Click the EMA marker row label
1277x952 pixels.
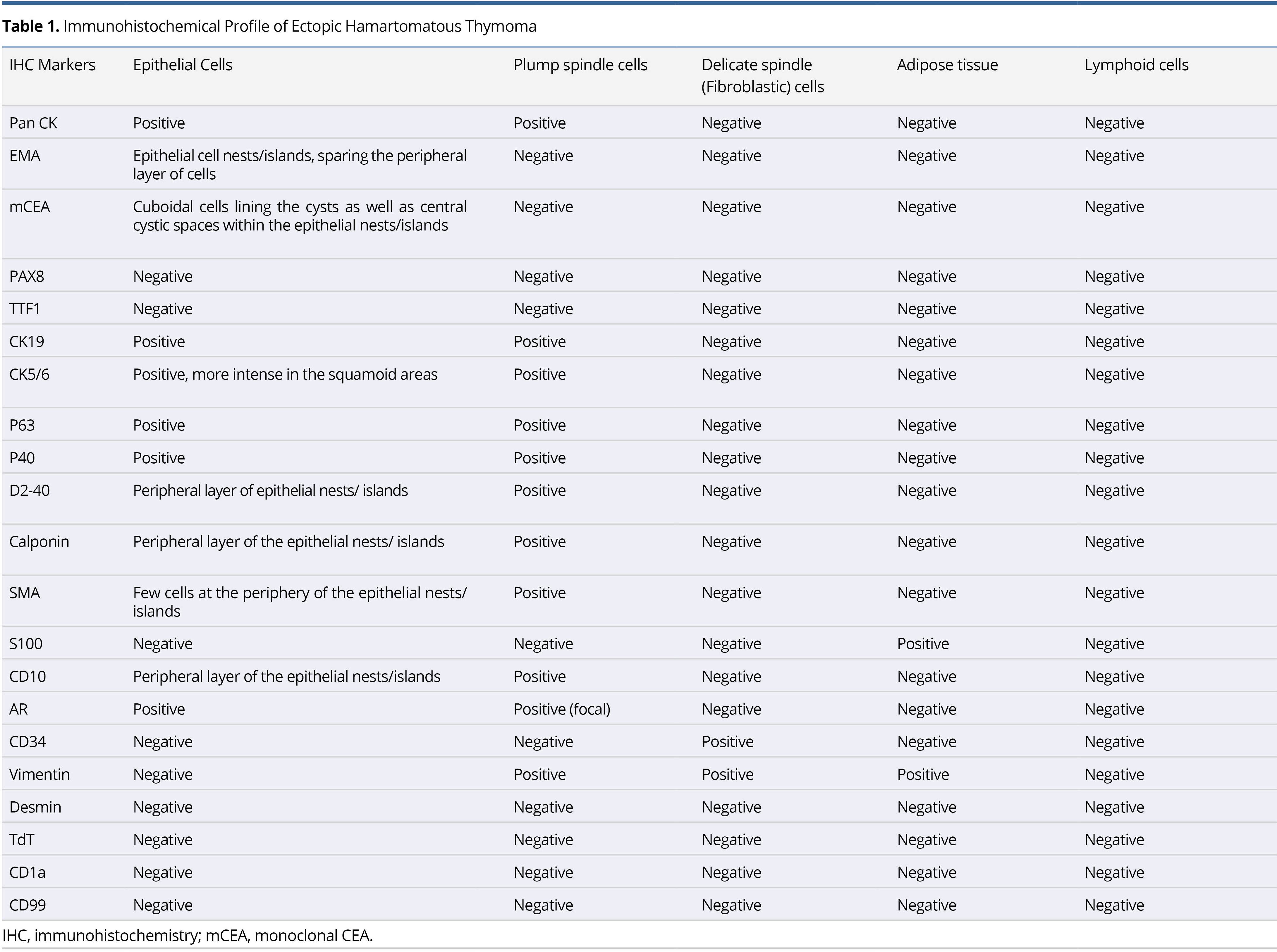tap(25, 156)
